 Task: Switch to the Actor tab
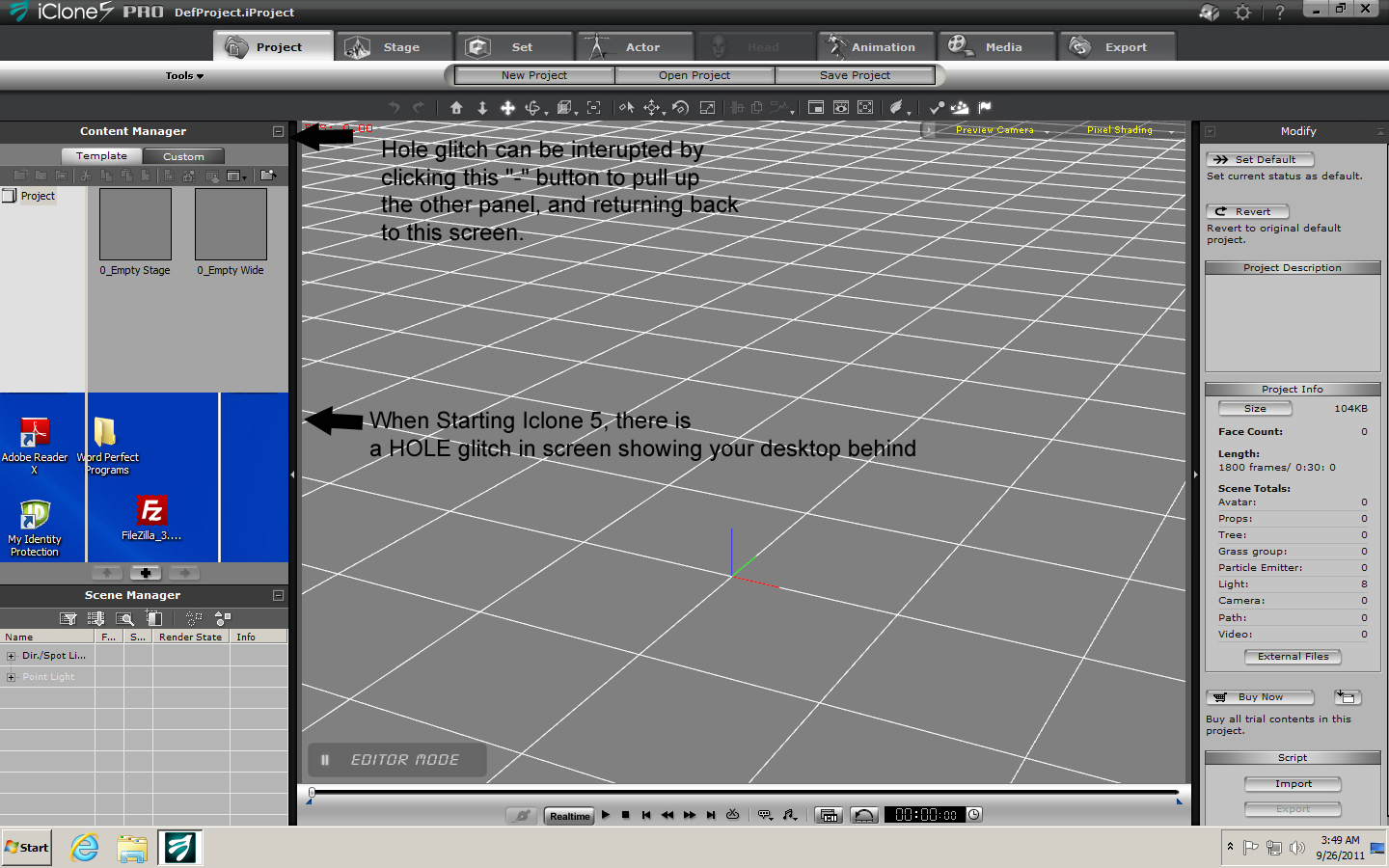[x=636, y=46]
